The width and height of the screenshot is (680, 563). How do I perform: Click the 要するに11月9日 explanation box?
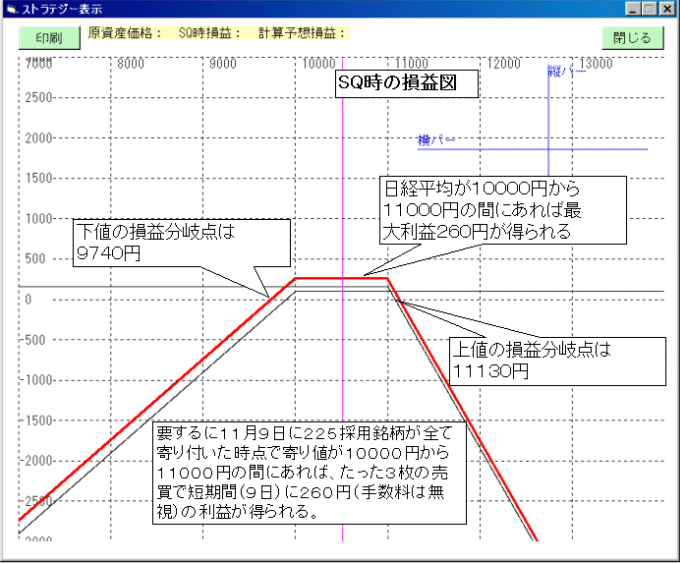click(310, 473)
